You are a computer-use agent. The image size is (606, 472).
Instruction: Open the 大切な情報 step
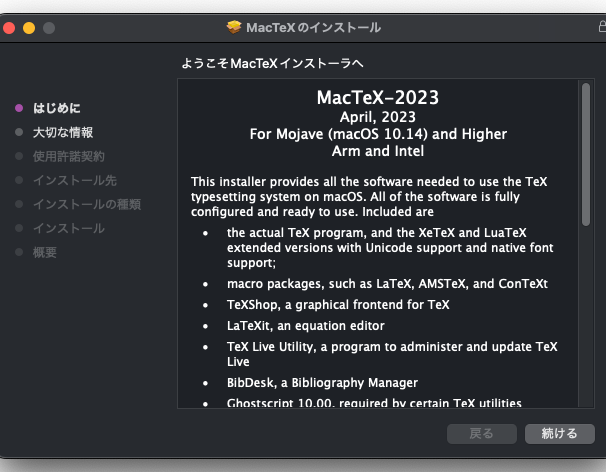click(x=63, y=132)
